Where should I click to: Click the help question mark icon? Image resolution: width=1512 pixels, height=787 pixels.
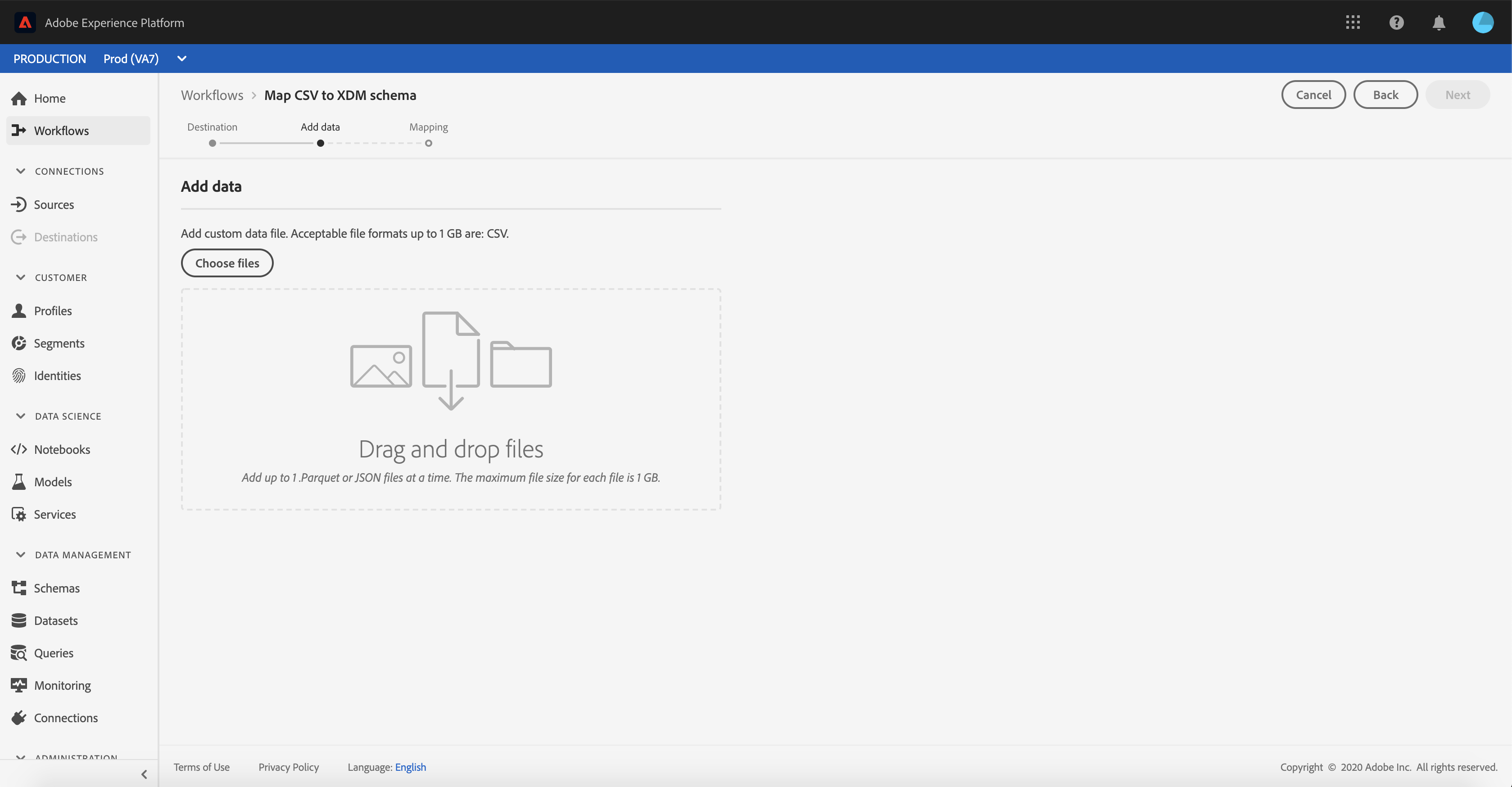tap(1396, 23)
